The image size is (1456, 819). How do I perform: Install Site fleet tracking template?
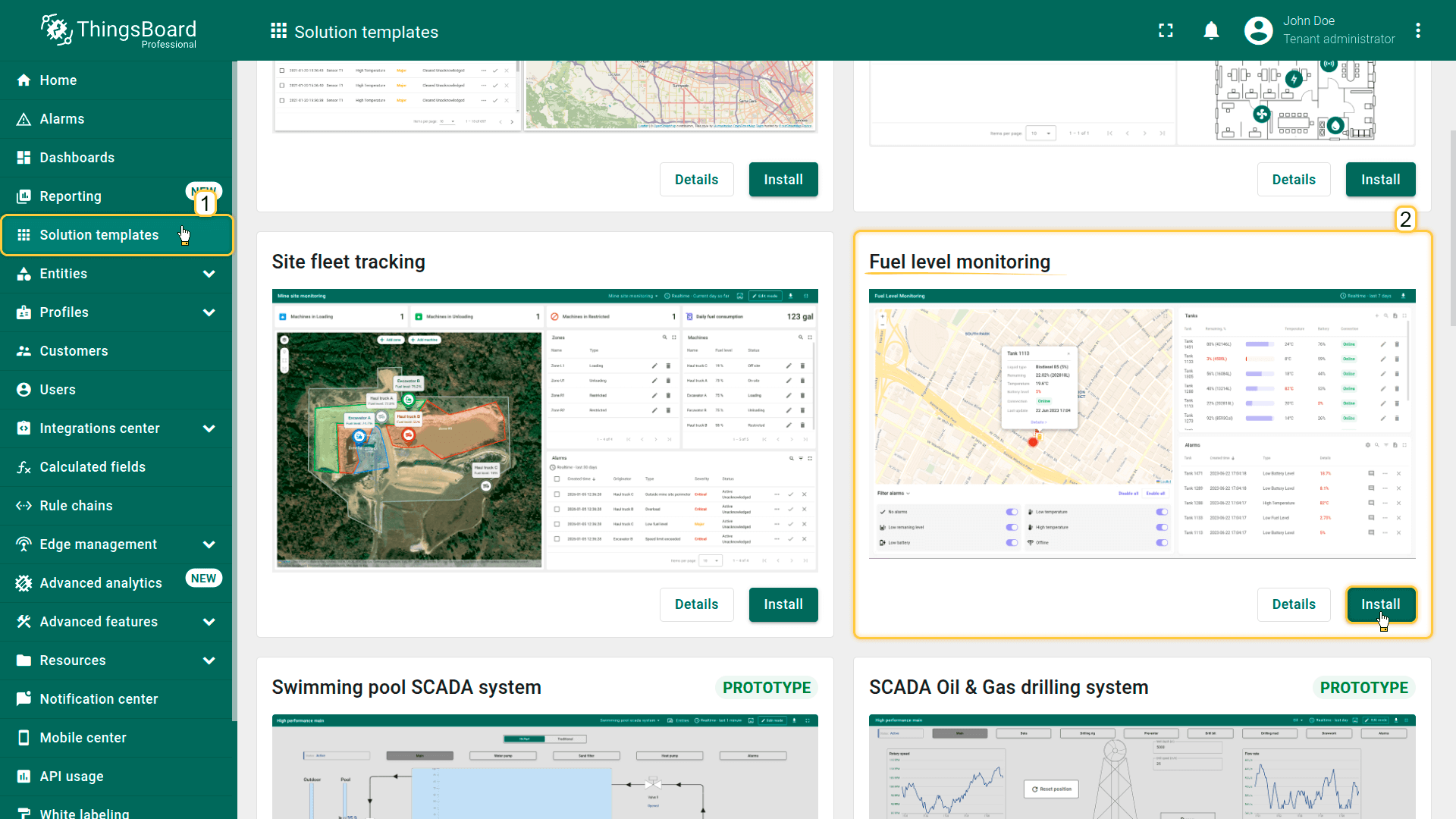coord(783,604)
